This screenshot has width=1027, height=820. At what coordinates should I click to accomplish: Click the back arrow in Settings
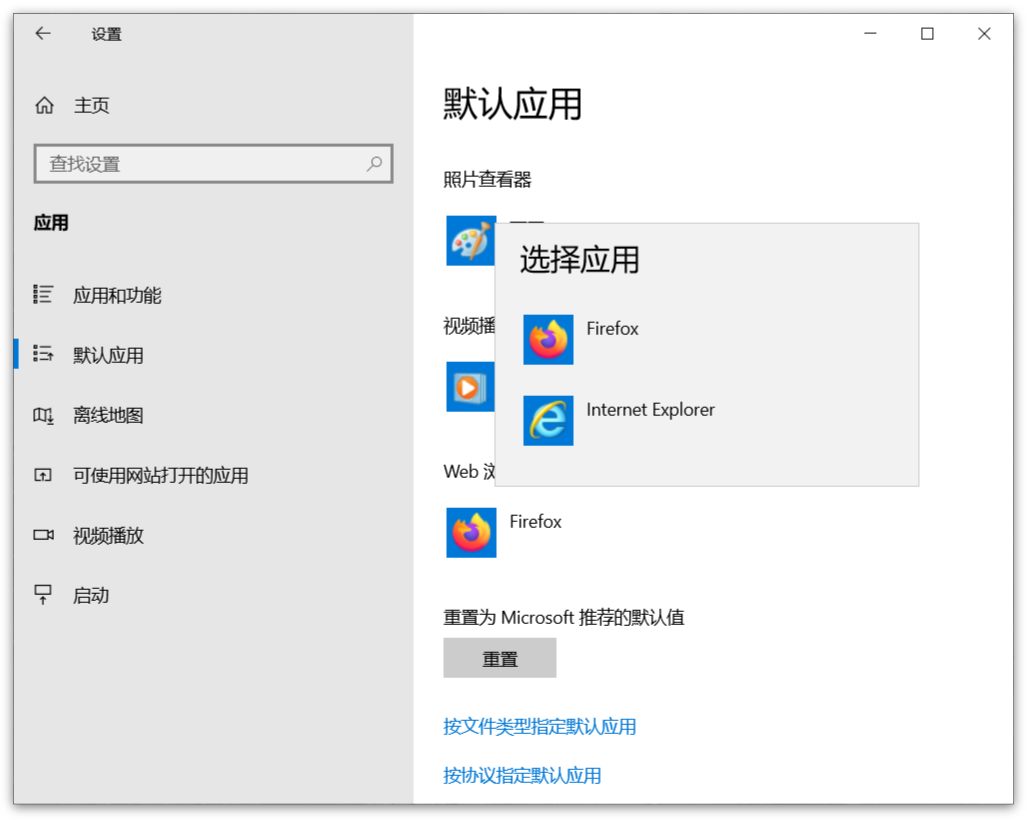[x=41, y=33]
